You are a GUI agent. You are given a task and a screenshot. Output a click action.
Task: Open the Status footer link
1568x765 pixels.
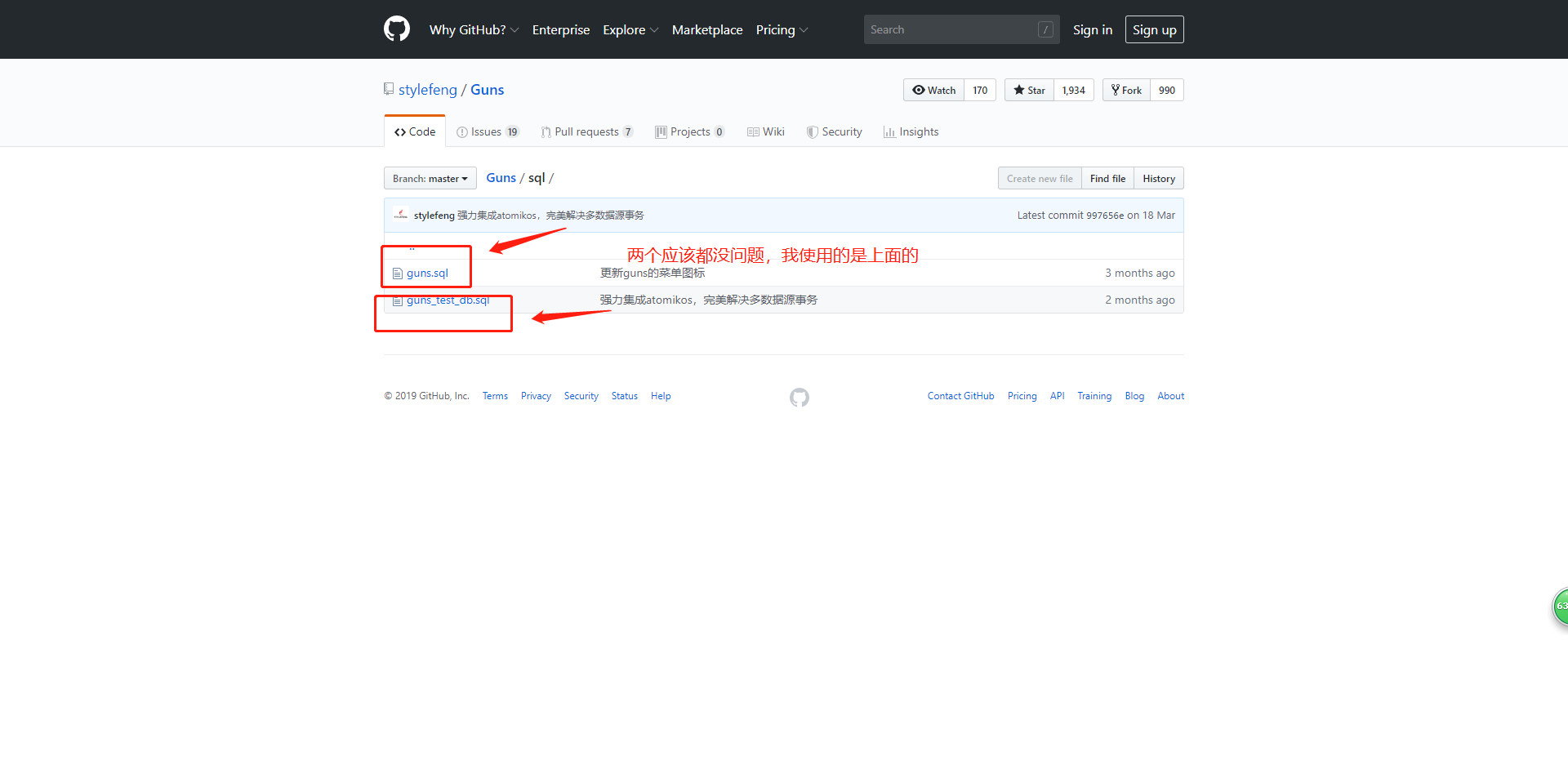[x=625, y=396]
